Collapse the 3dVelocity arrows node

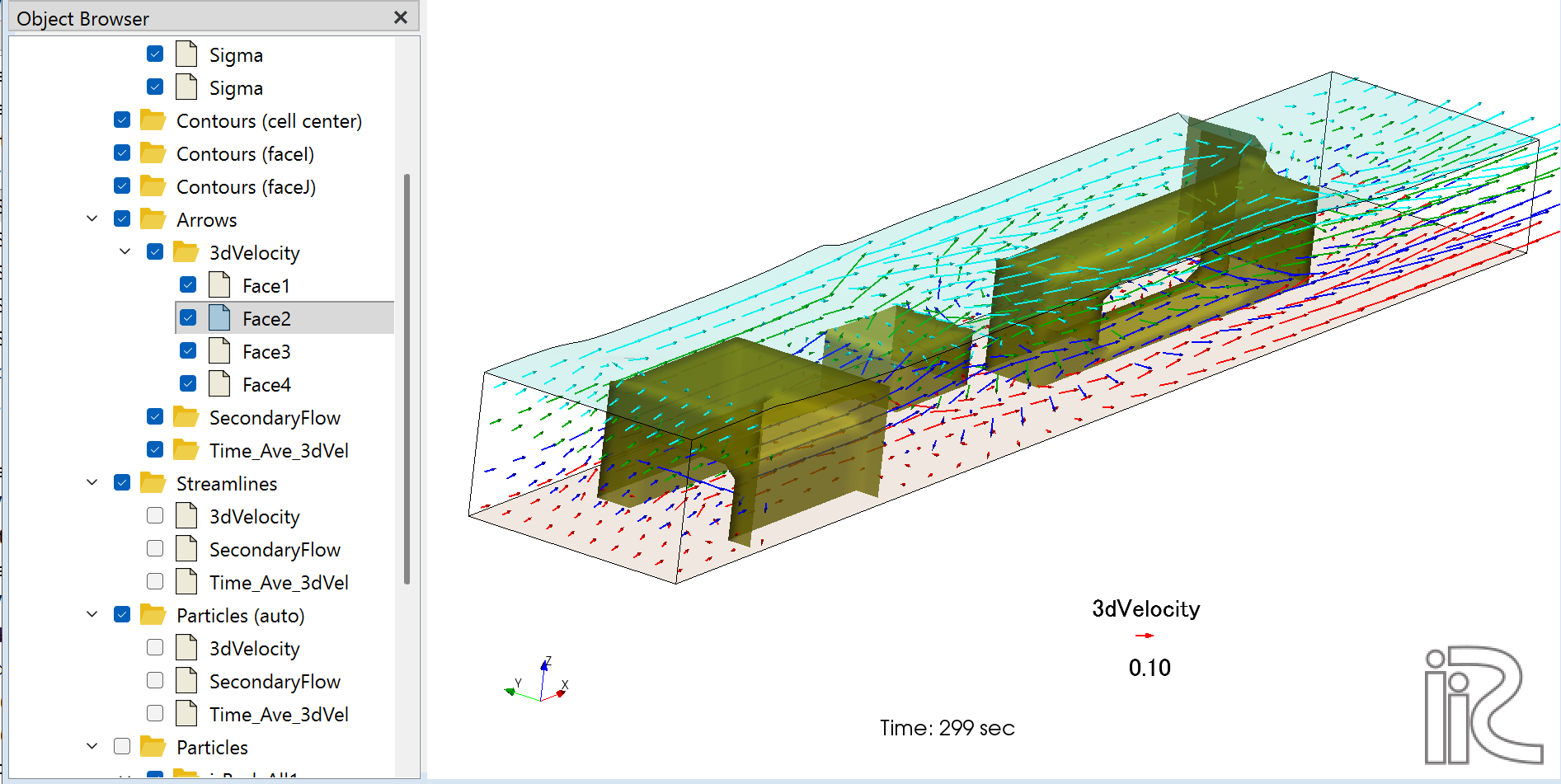pyautogui.click(x=125, y=251)
